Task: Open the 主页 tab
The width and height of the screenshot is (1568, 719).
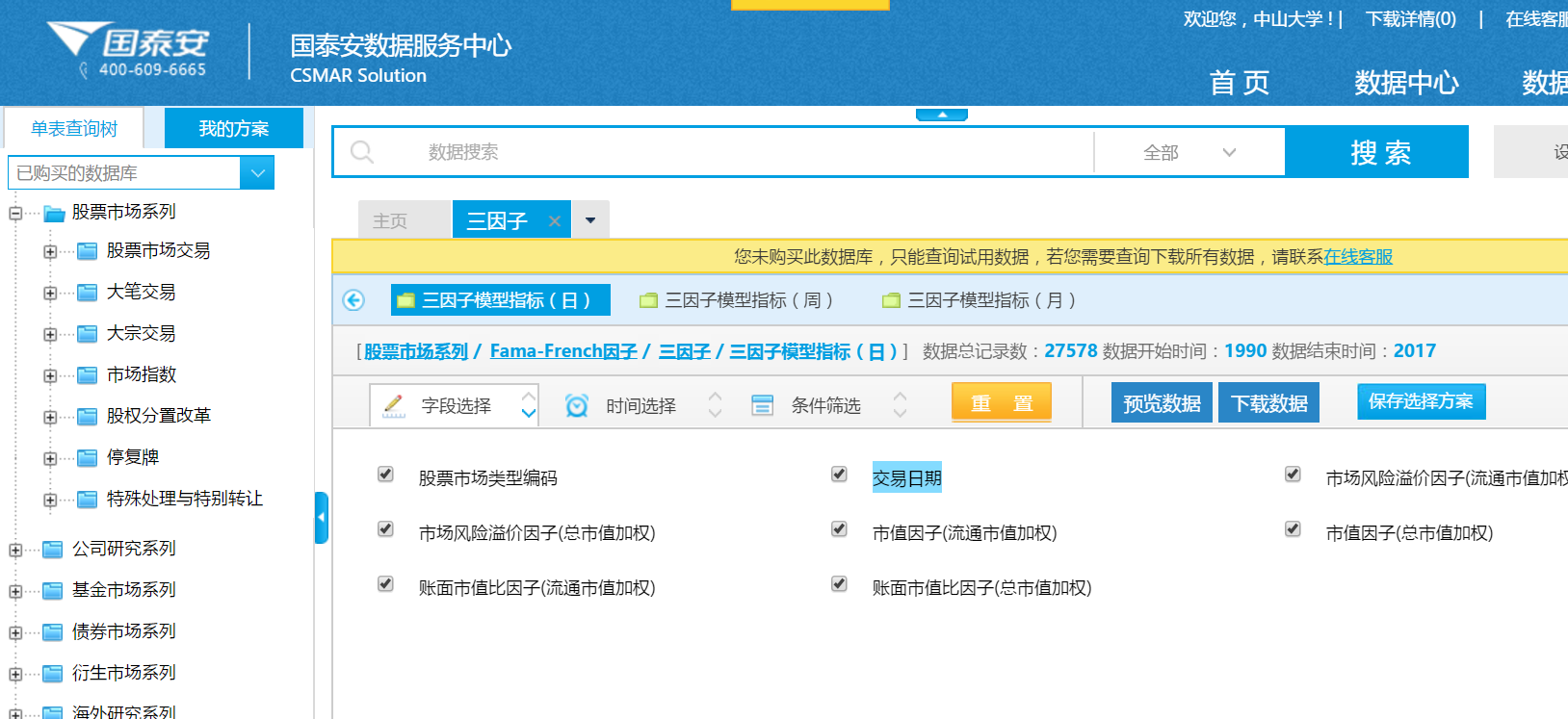Action: pyautogui.click(x=404, y=220)
